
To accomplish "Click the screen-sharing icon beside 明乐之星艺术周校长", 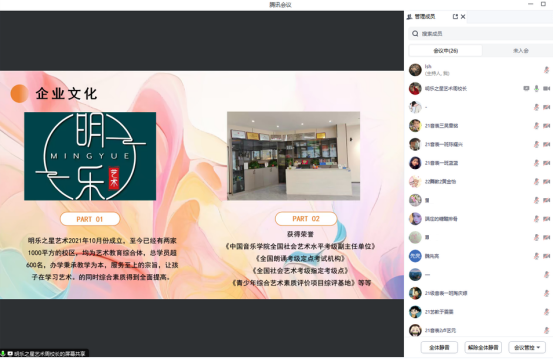I will coord(526,88).
